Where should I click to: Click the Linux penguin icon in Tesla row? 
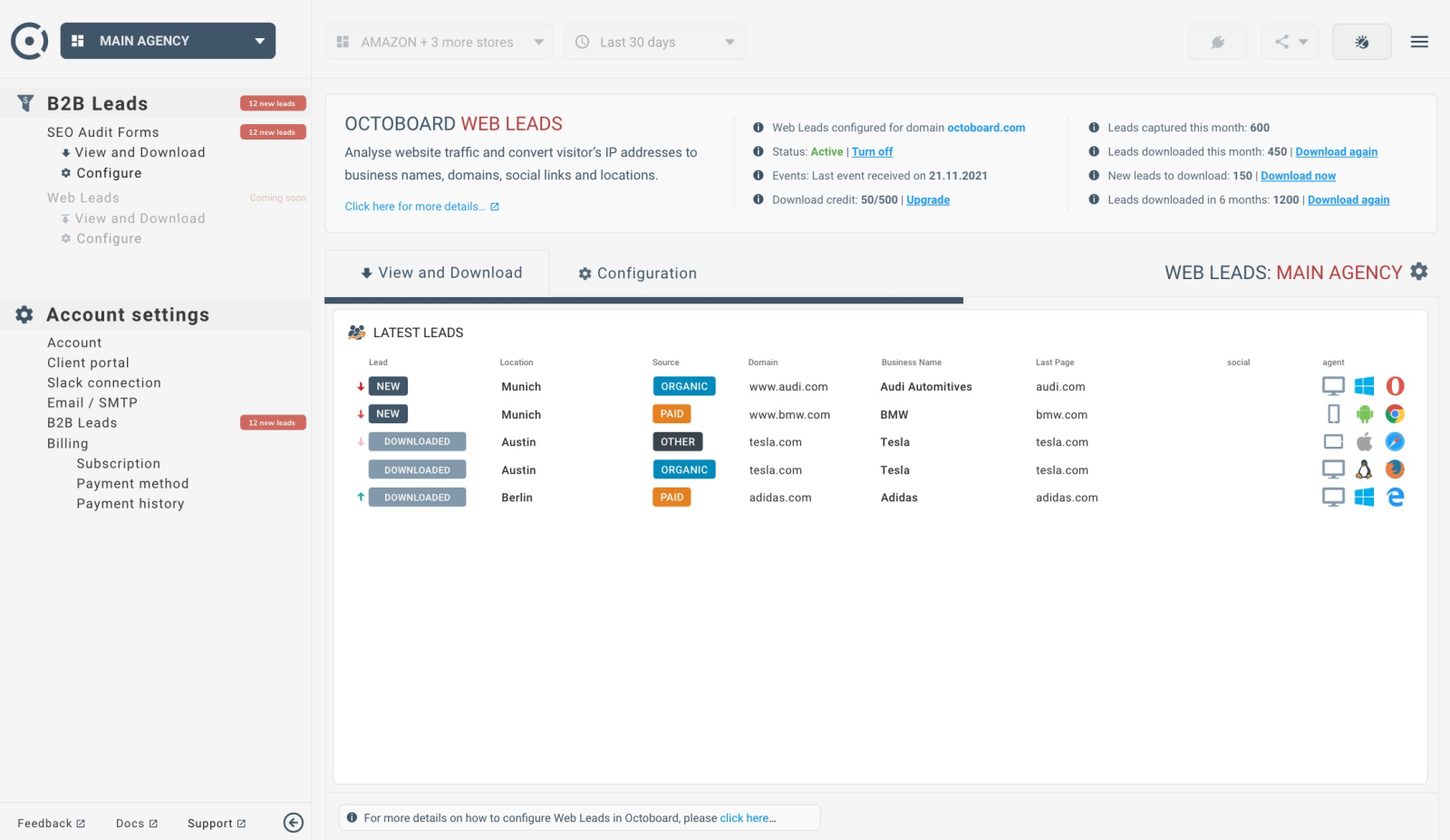pos(1364,469)
